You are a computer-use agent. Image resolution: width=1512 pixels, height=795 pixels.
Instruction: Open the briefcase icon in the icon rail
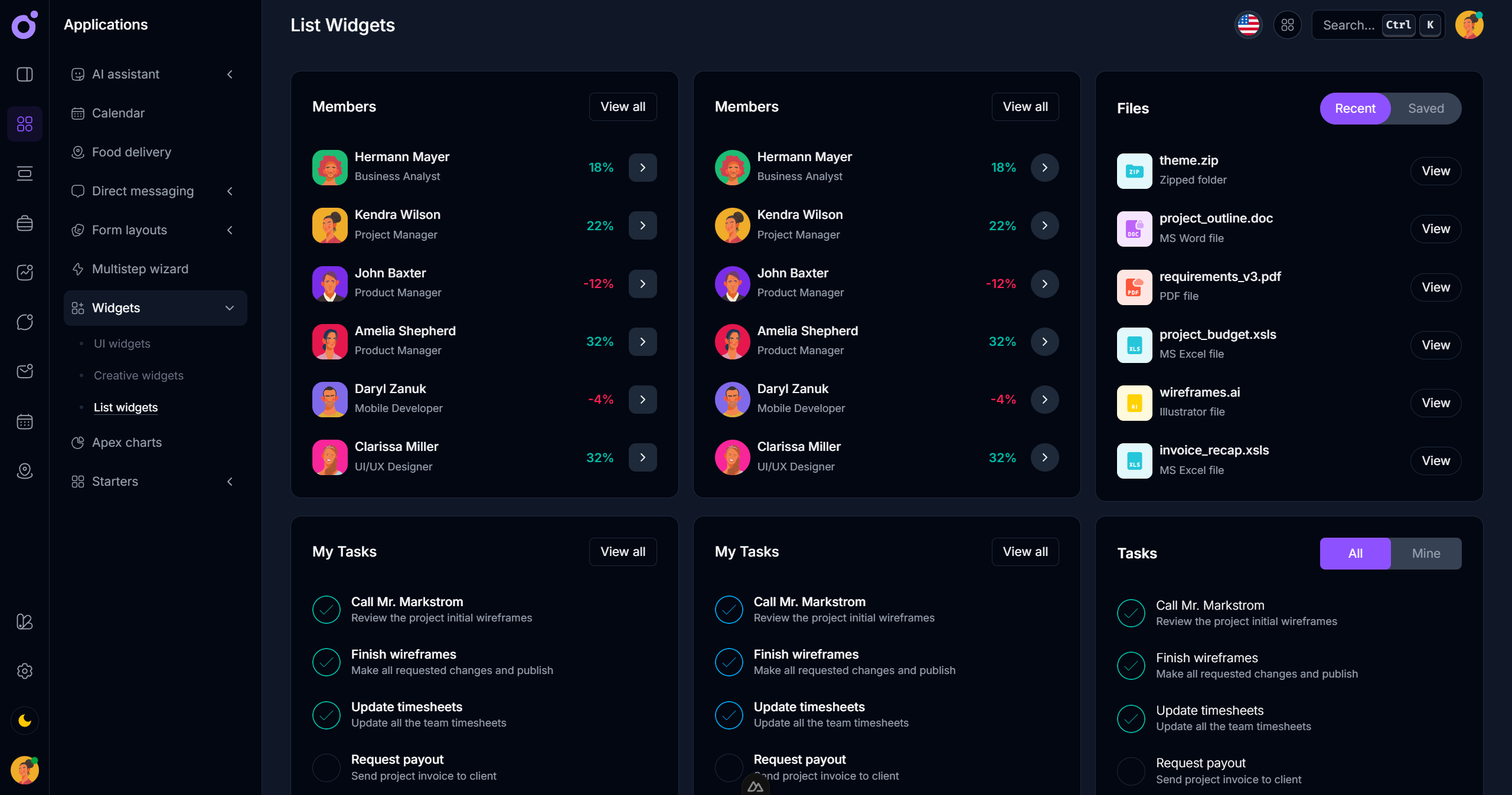click(x=25, y=223)
